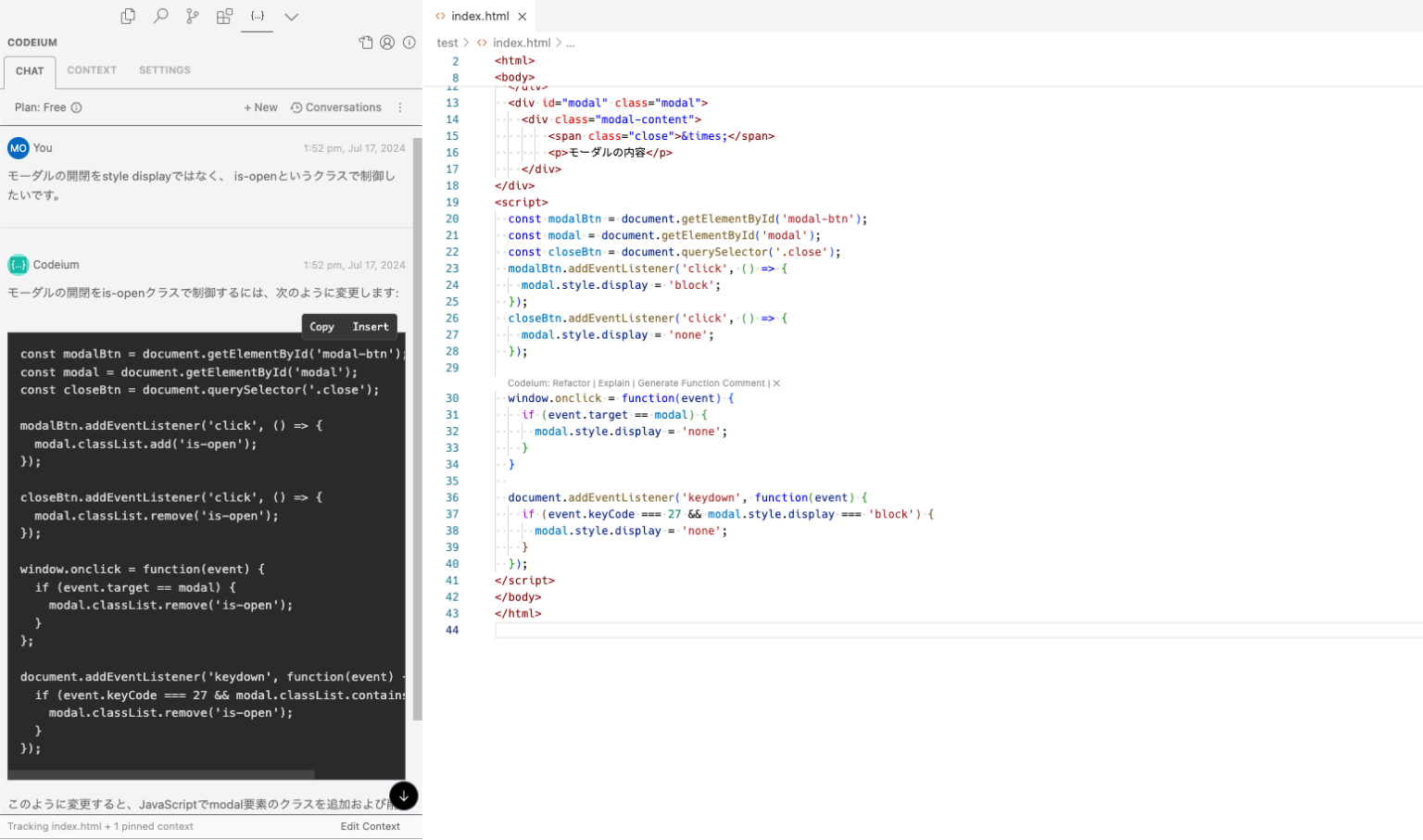The image size is (1423, 840).
Task: Insert the suggested code snippet
Action: [x=370, y=326]
